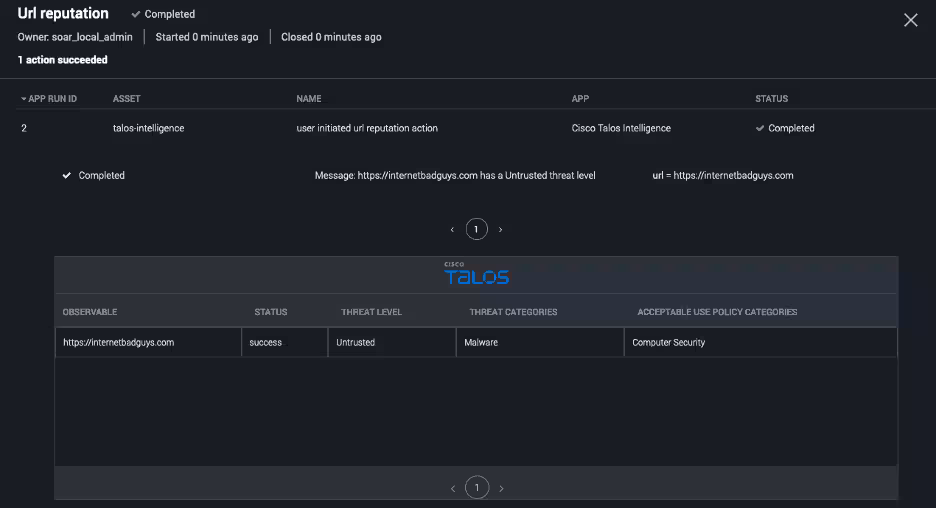Go to next page in upper pagination
Image resolution: width=936 pixels, height=508 pixels.
(x=500, y=230)
